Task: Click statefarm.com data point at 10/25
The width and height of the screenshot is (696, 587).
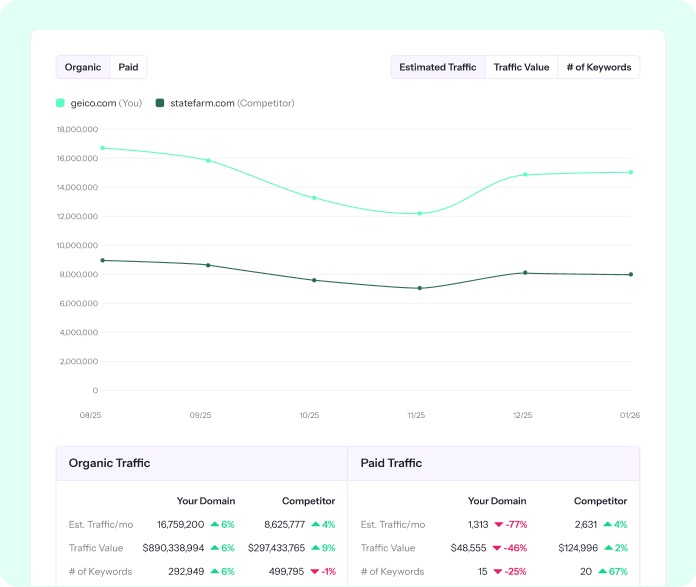Action: (x=314, y=280)
